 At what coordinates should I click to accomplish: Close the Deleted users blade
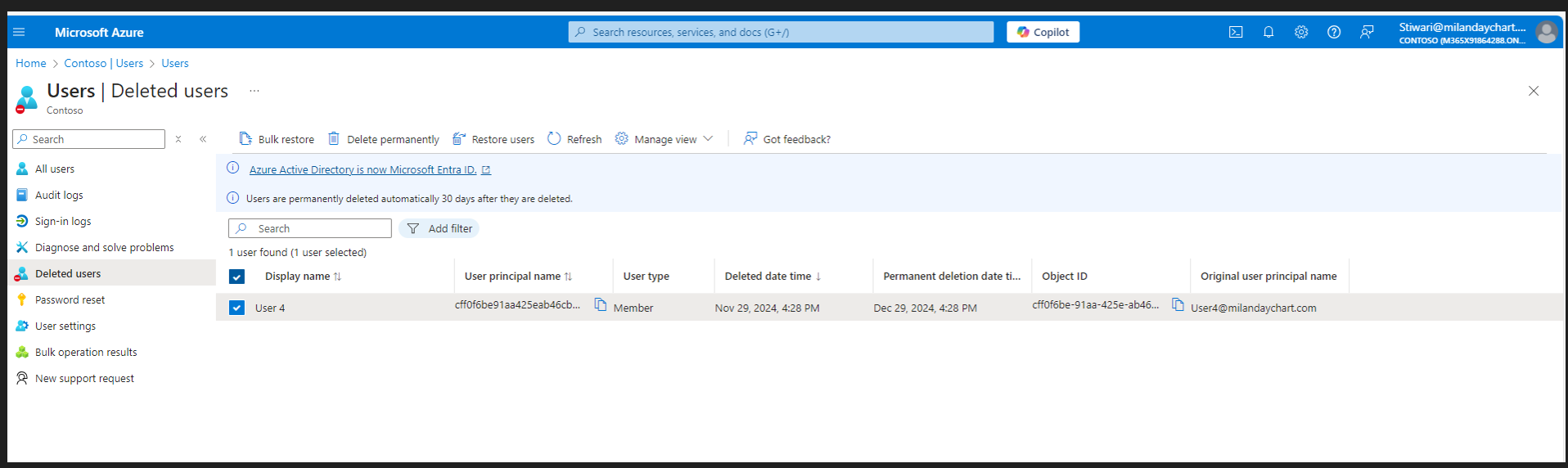pyautogui.click(x=1534, y=91)
